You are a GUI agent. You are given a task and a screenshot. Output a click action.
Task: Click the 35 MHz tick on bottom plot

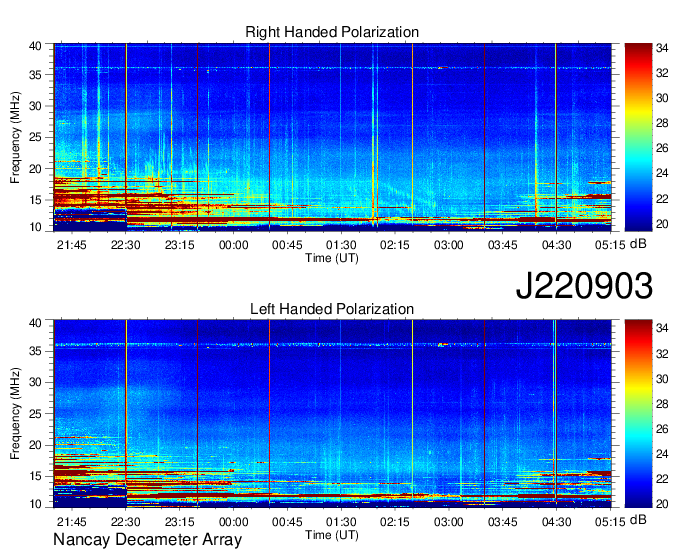36,351
